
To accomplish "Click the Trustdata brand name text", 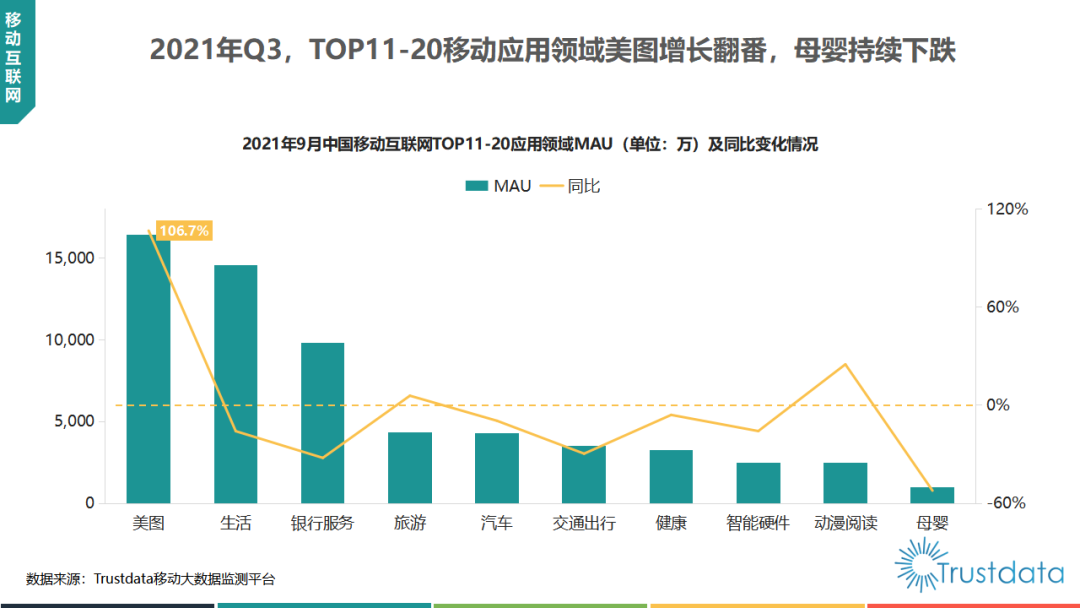I will tap(1000, 574).
